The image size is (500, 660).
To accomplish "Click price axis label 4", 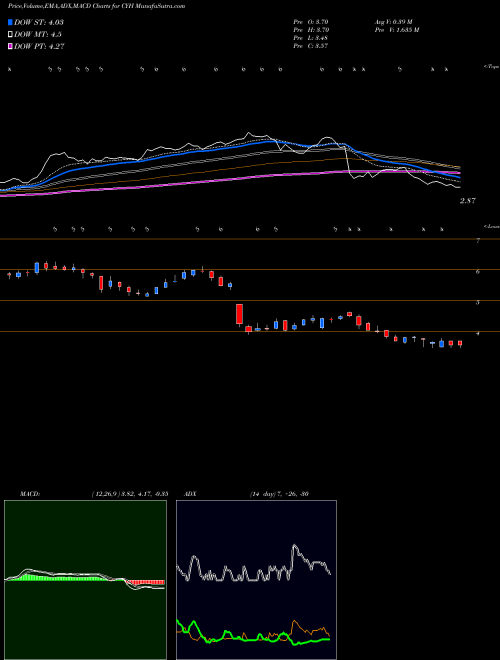I will tap(478, 333).
